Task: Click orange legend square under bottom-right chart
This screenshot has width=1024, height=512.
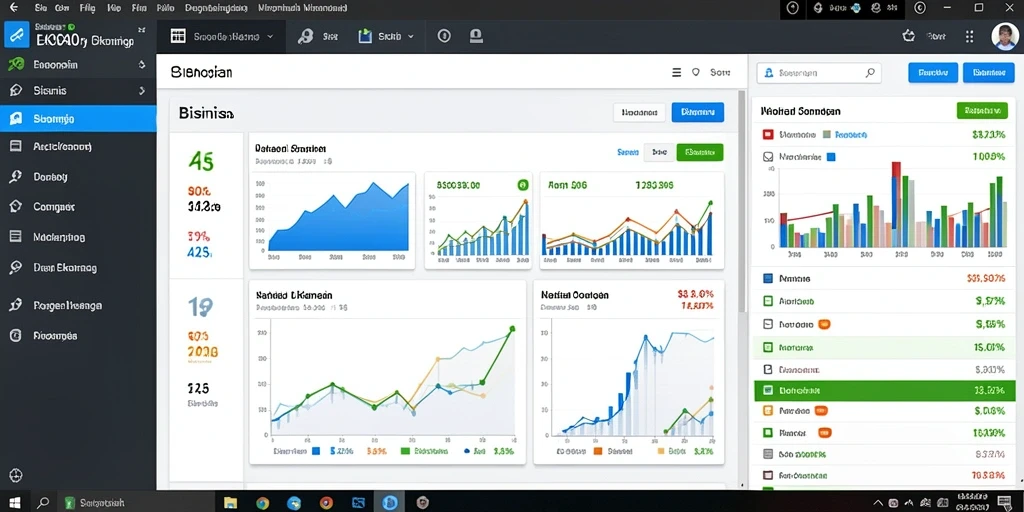Action: [x=598, y=451]
